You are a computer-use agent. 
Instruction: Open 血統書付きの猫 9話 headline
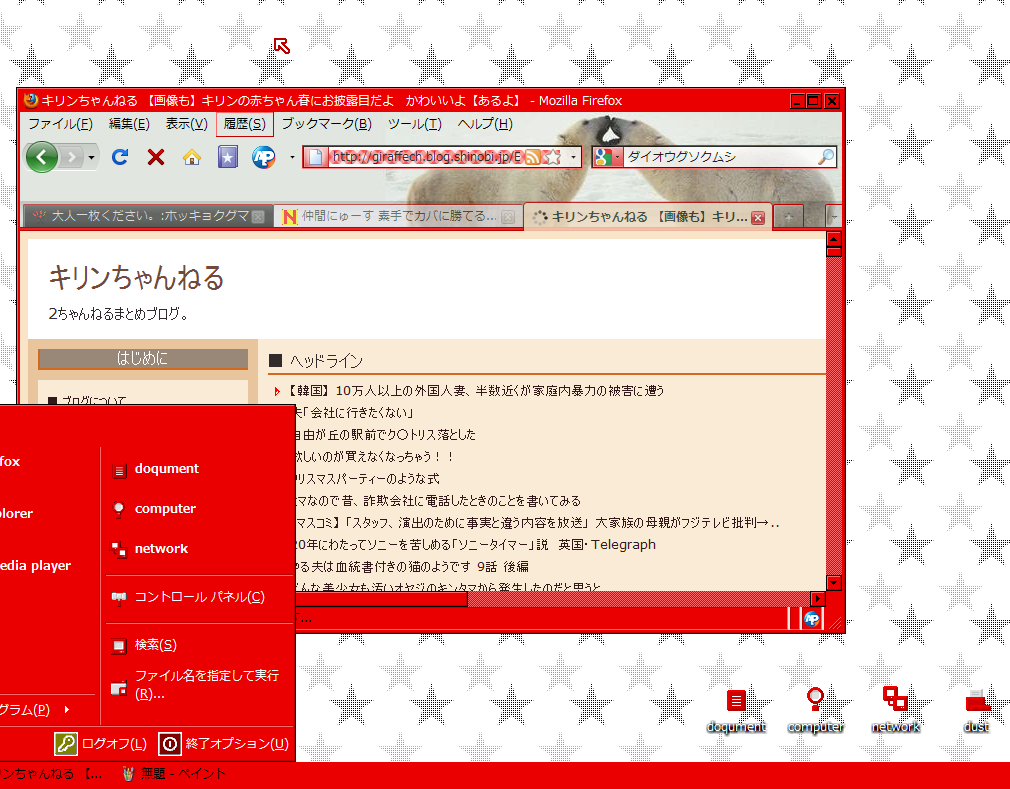412,566
